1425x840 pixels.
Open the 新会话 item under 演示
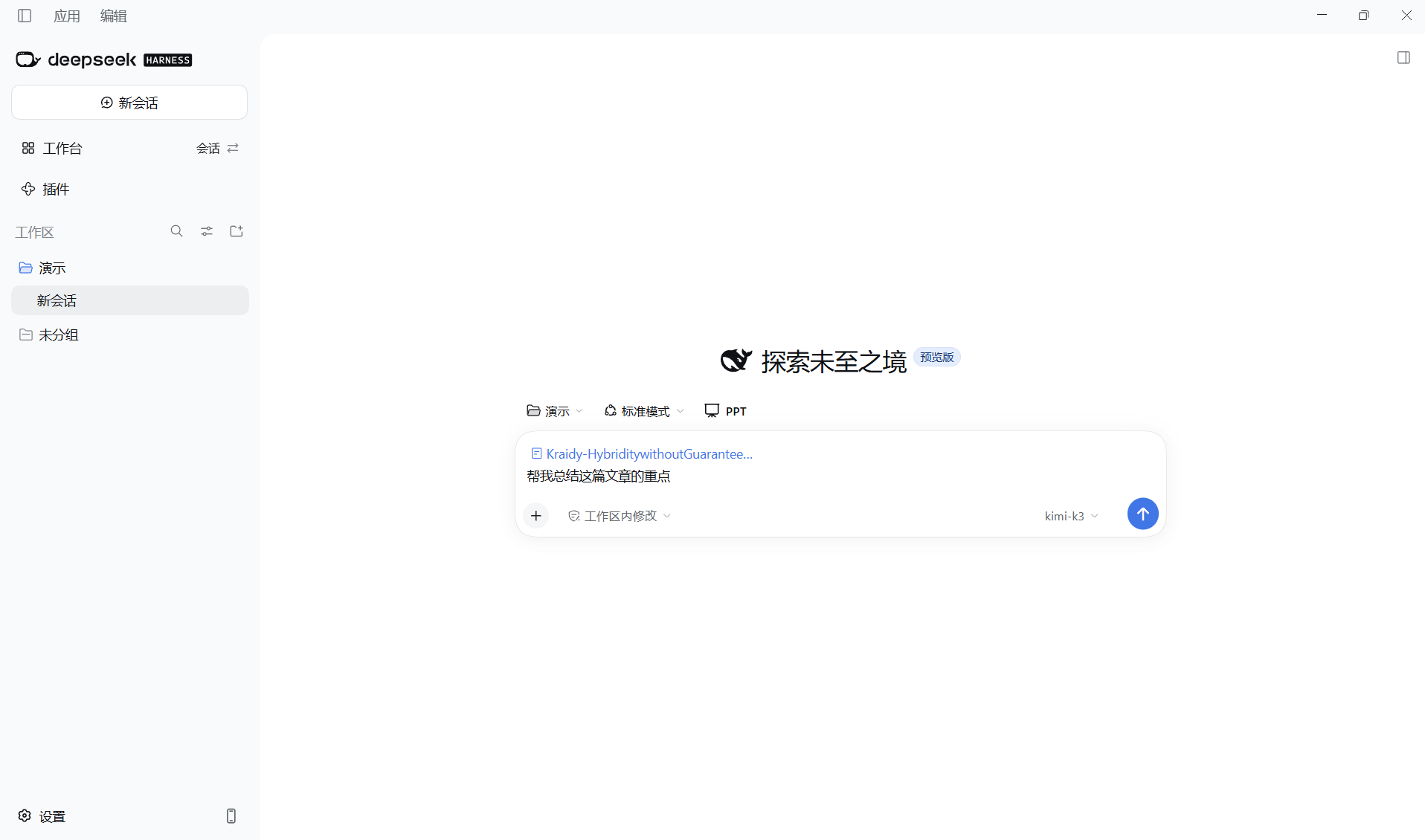coord(130,300)
